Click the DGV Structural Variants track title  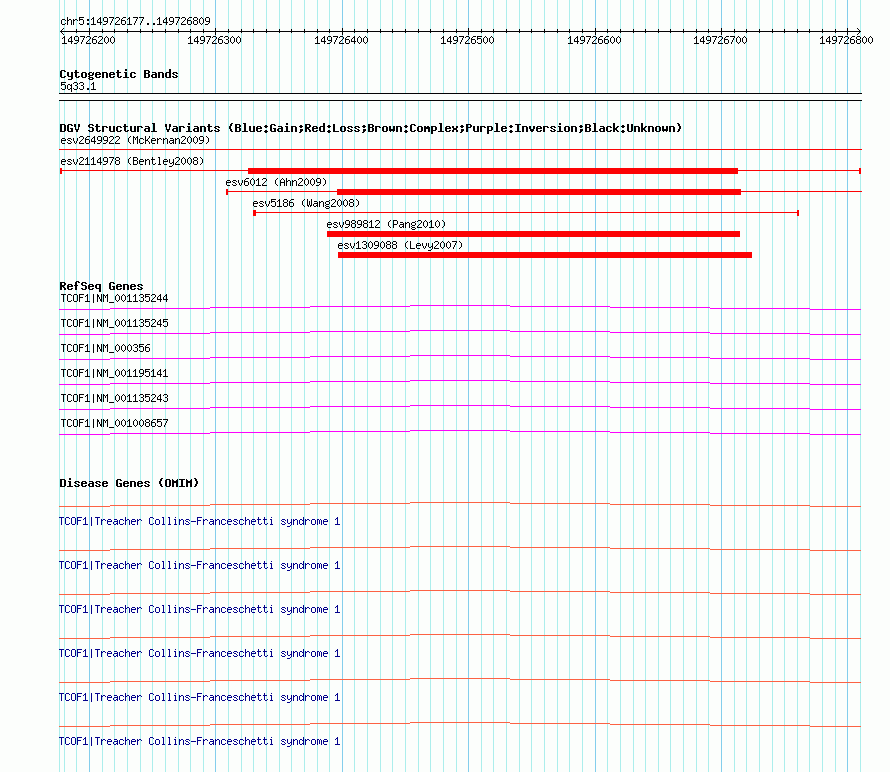click(x=371, y=128)
